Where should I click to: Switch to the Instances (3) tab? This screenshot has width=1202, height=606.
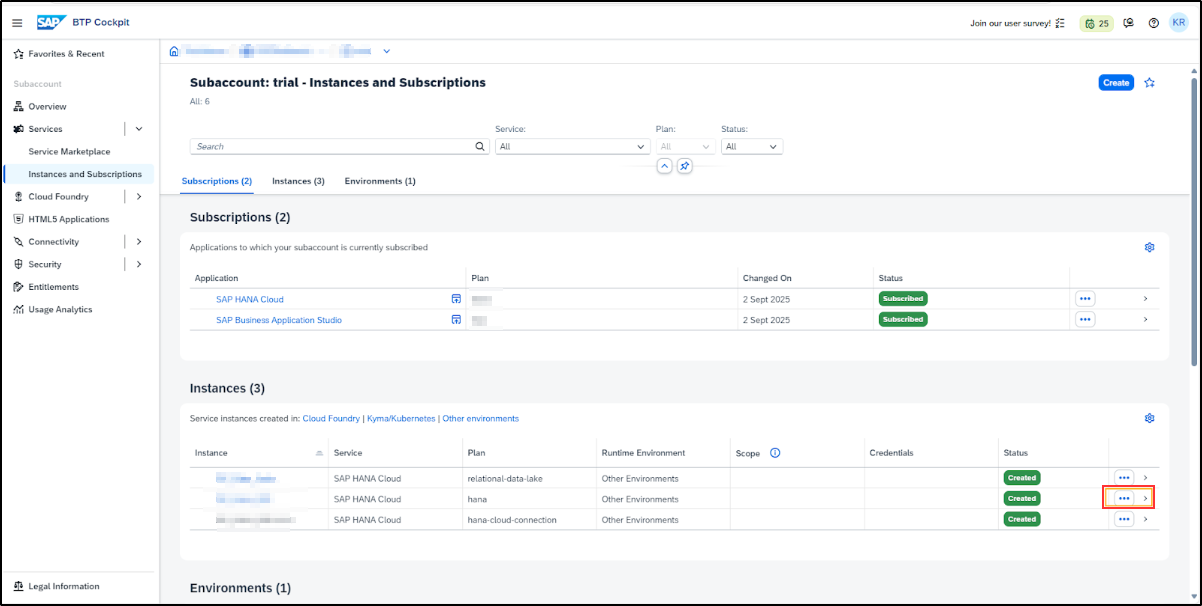click(x=298, y=181)
